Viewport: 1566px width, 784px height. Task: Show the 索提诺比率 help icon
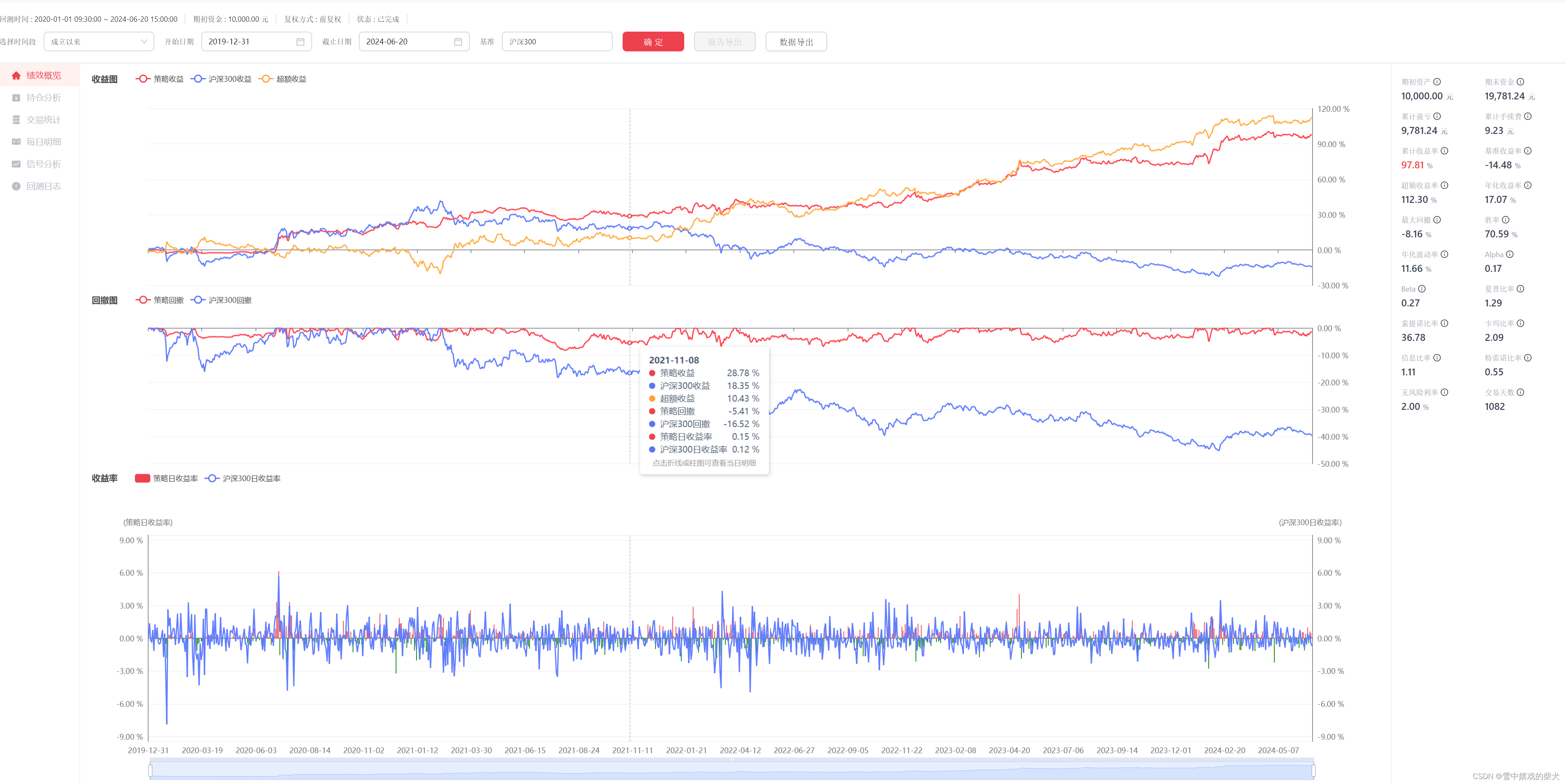click(1444, 323)
